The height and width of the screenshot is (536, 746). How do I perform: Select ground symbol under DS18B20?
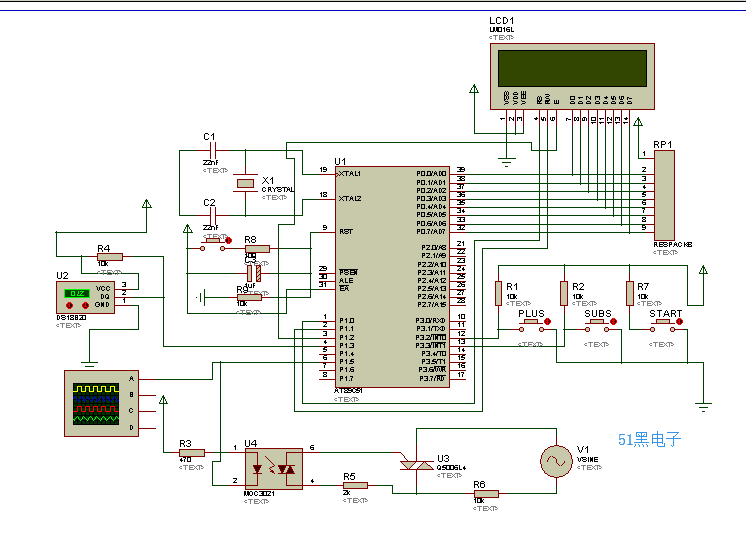tap(89, 365)
